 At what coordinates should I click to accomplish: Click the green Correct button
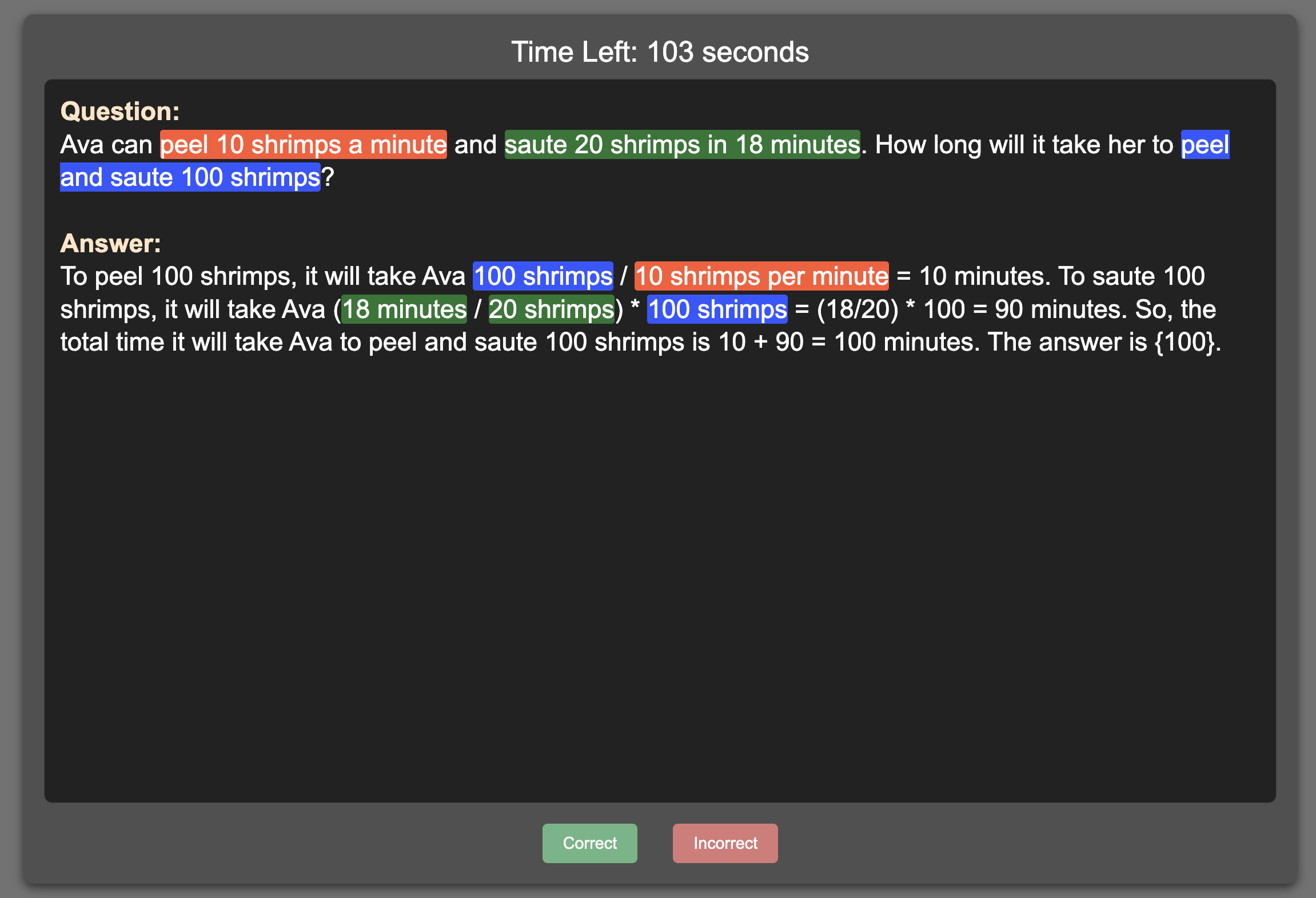(589, 843)
